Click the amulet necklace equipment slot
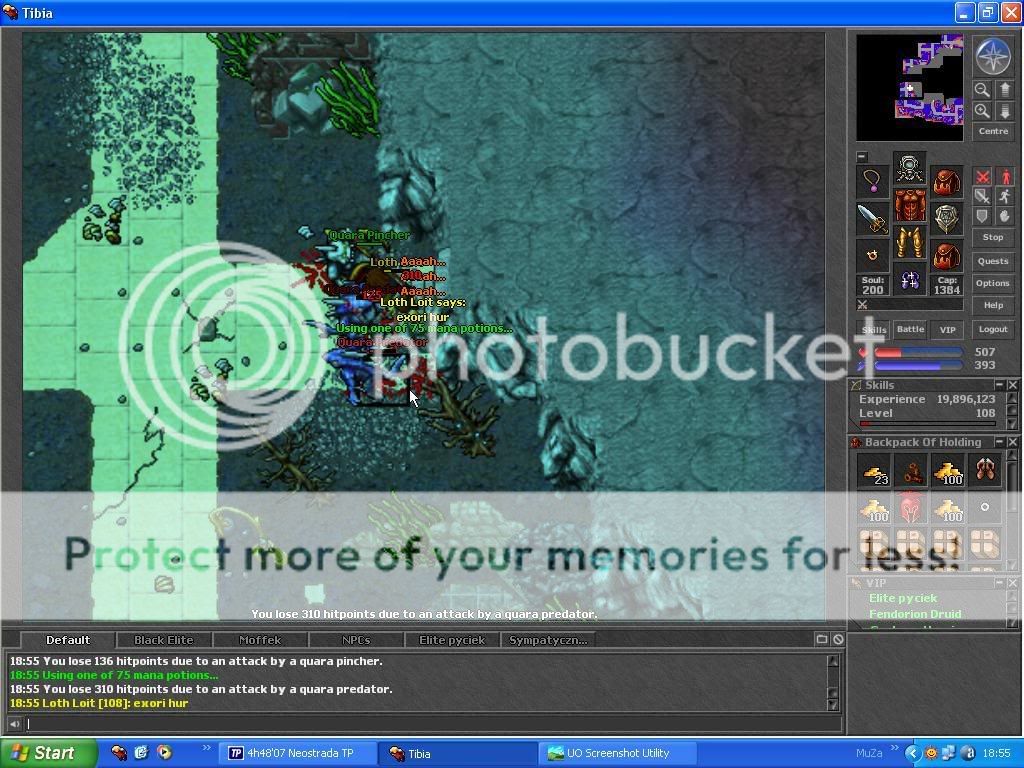 point(873,182)
